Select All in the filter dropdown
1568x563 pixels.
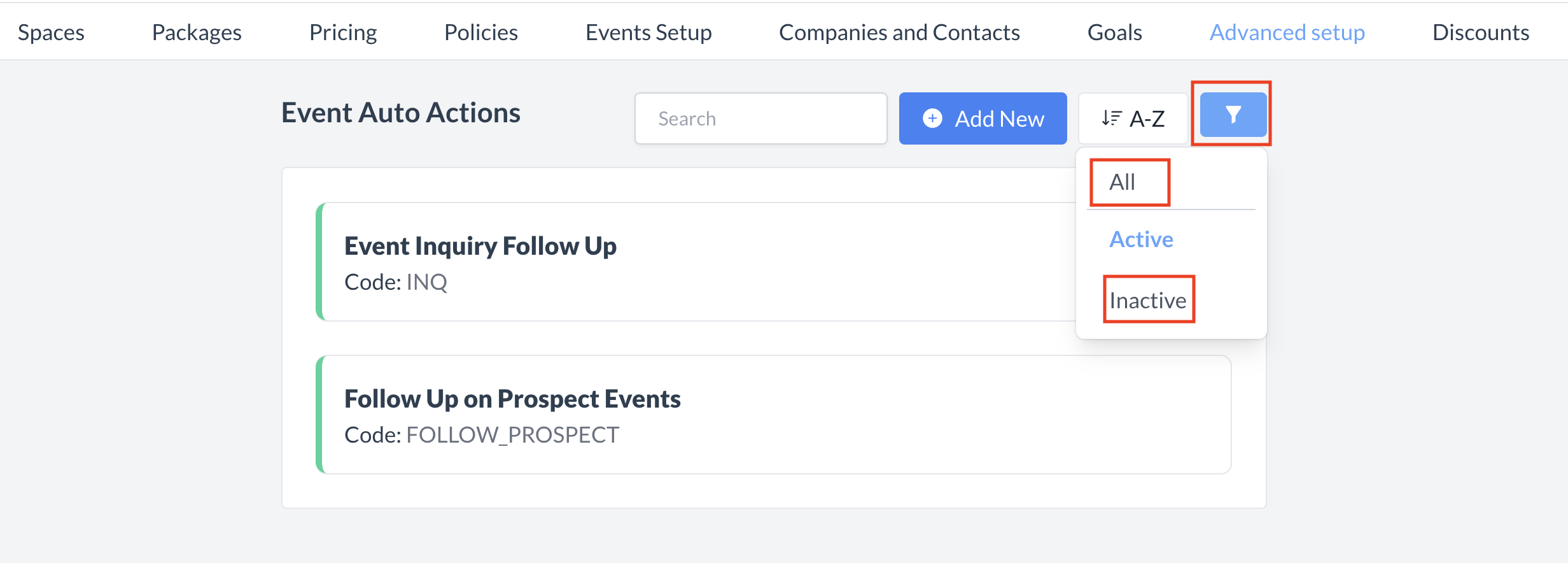pos(1128,182)
